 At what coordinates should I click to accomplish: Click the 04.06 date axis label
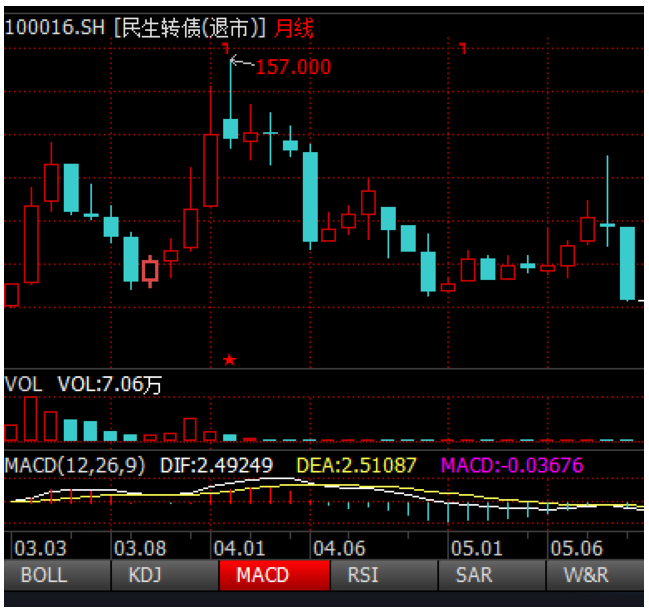[339, 548]
